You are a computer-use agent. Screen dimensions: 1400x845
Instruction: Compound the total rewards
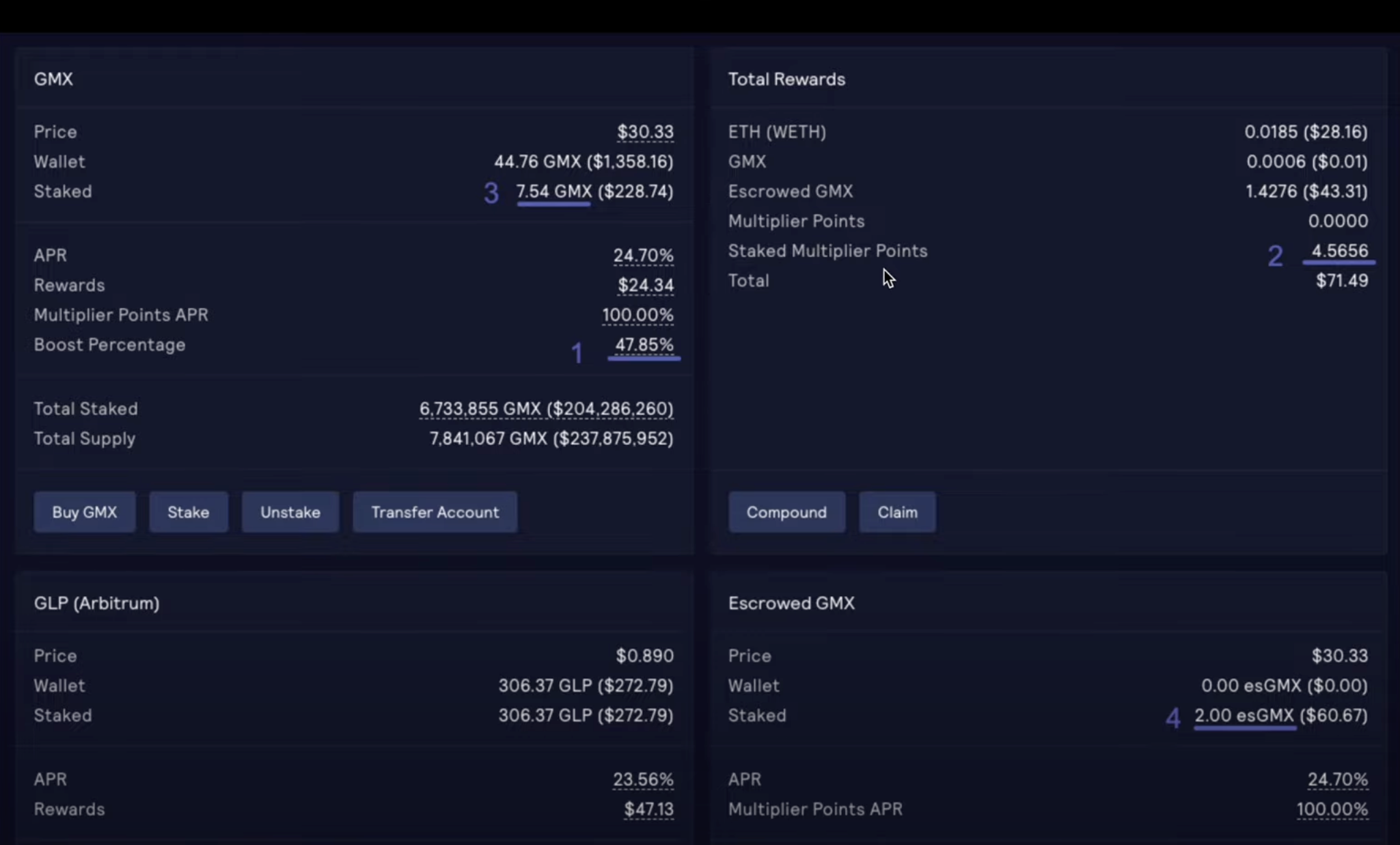pyautogui.click(x=786, y=512)
